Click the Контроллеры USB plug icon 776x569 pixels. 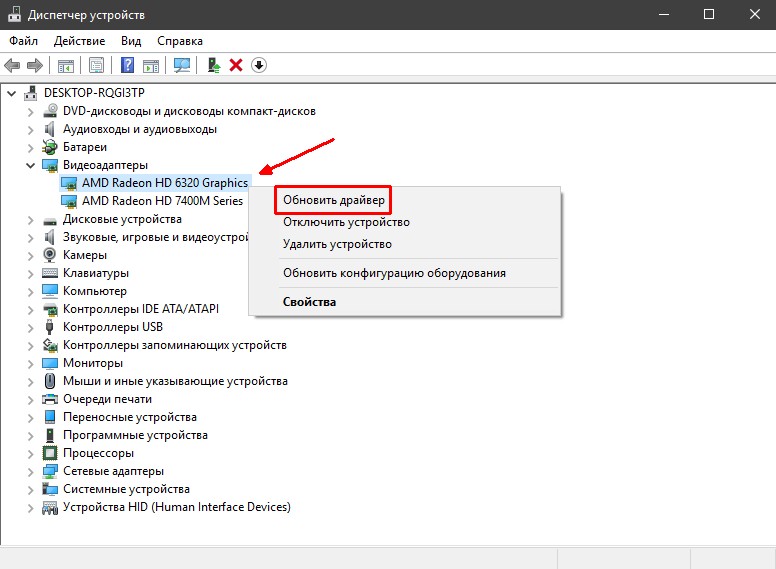pos(49,327)
